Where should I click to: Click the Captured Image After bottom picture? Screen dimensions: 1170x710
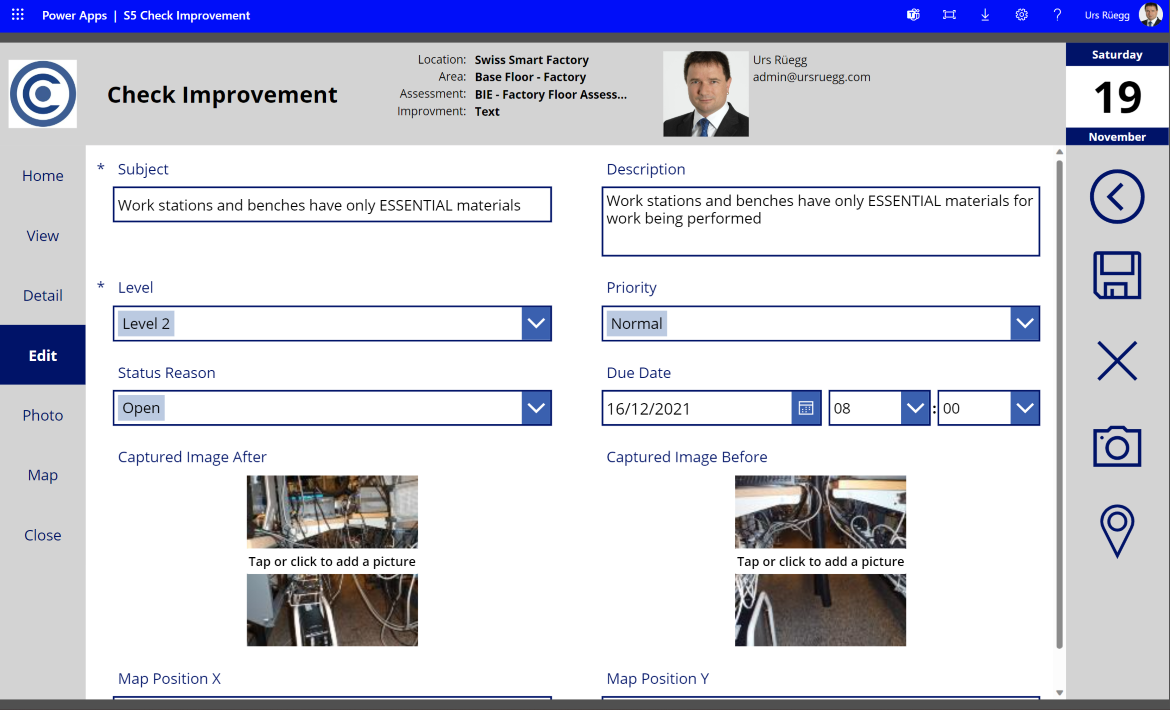[332, 610]
